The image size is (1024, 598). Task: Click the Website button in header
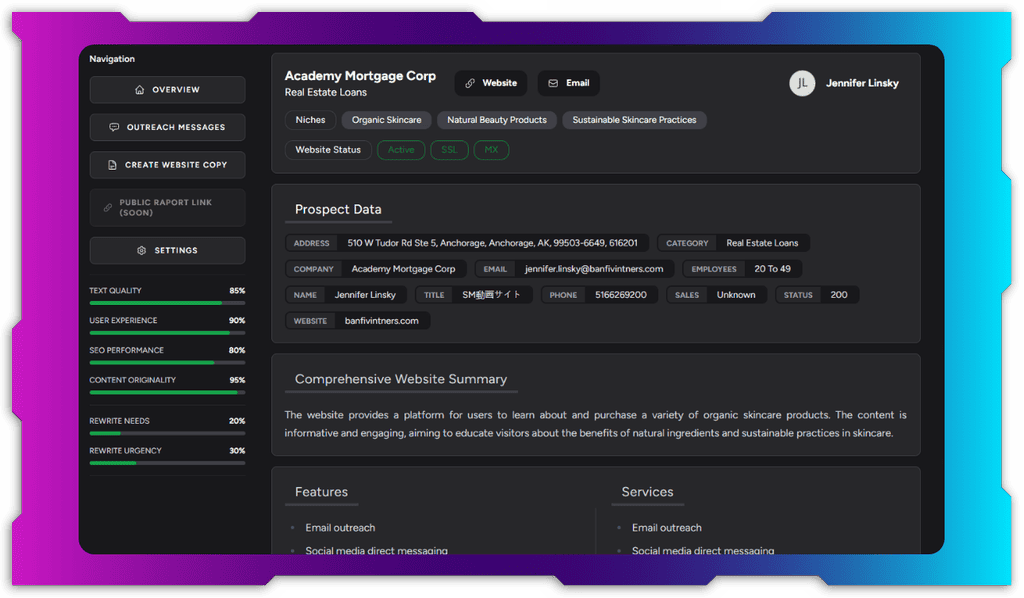click(490, 83)
